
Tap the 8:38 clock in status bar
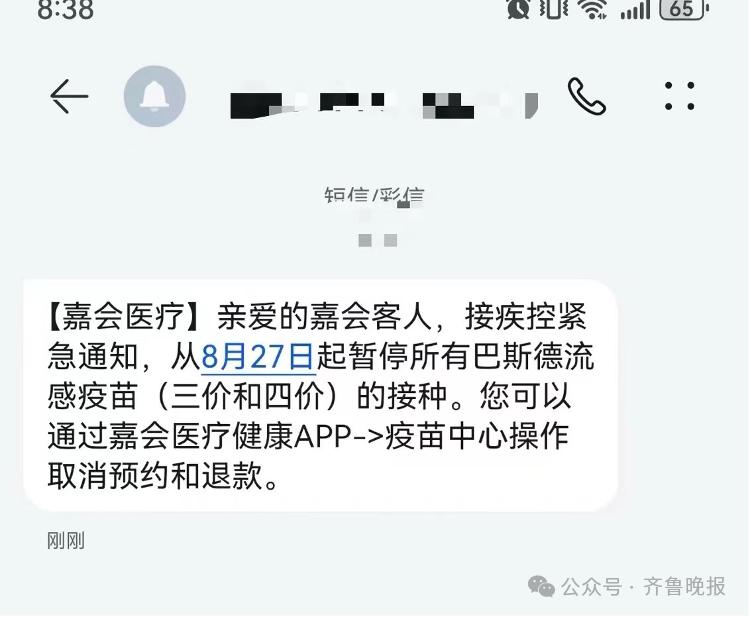pos(66,10)
